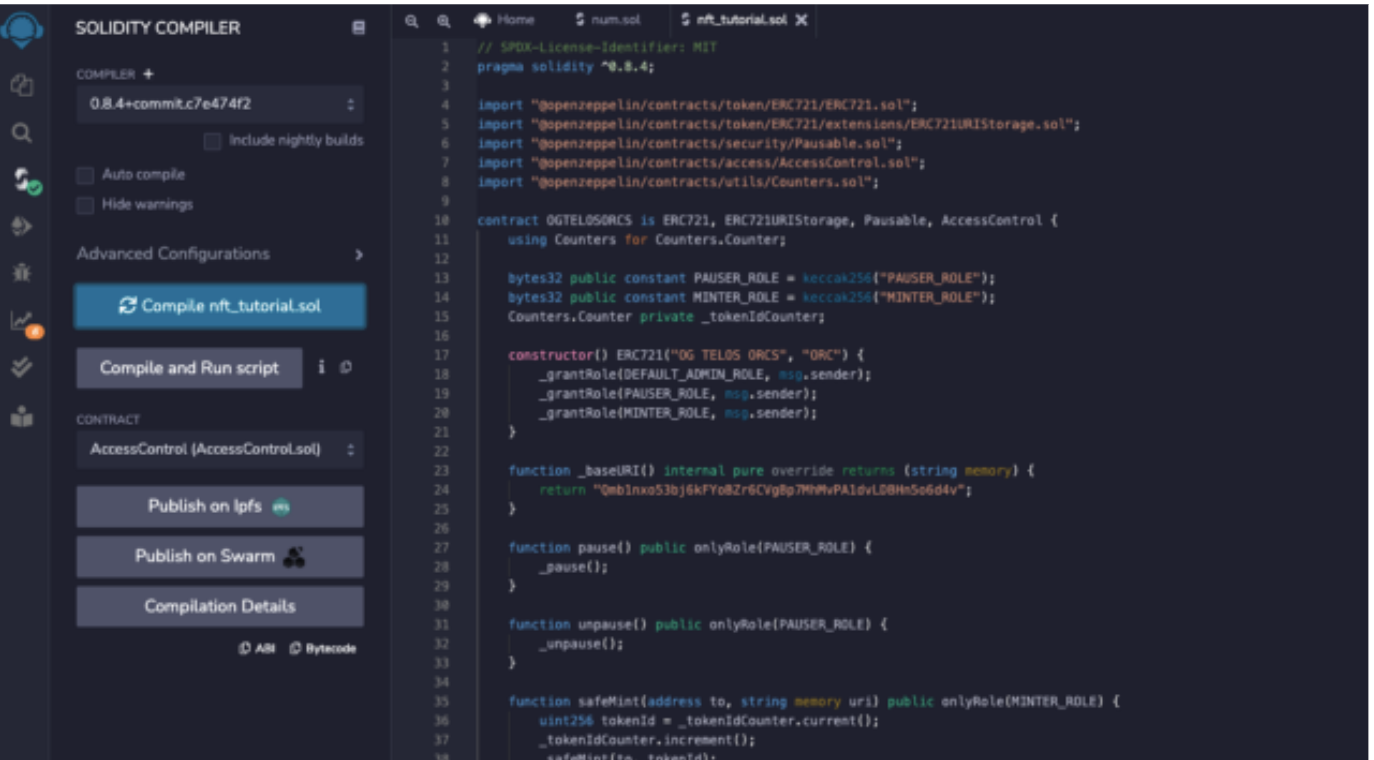Click pragma solidity line in editor

tap(566, 67)
